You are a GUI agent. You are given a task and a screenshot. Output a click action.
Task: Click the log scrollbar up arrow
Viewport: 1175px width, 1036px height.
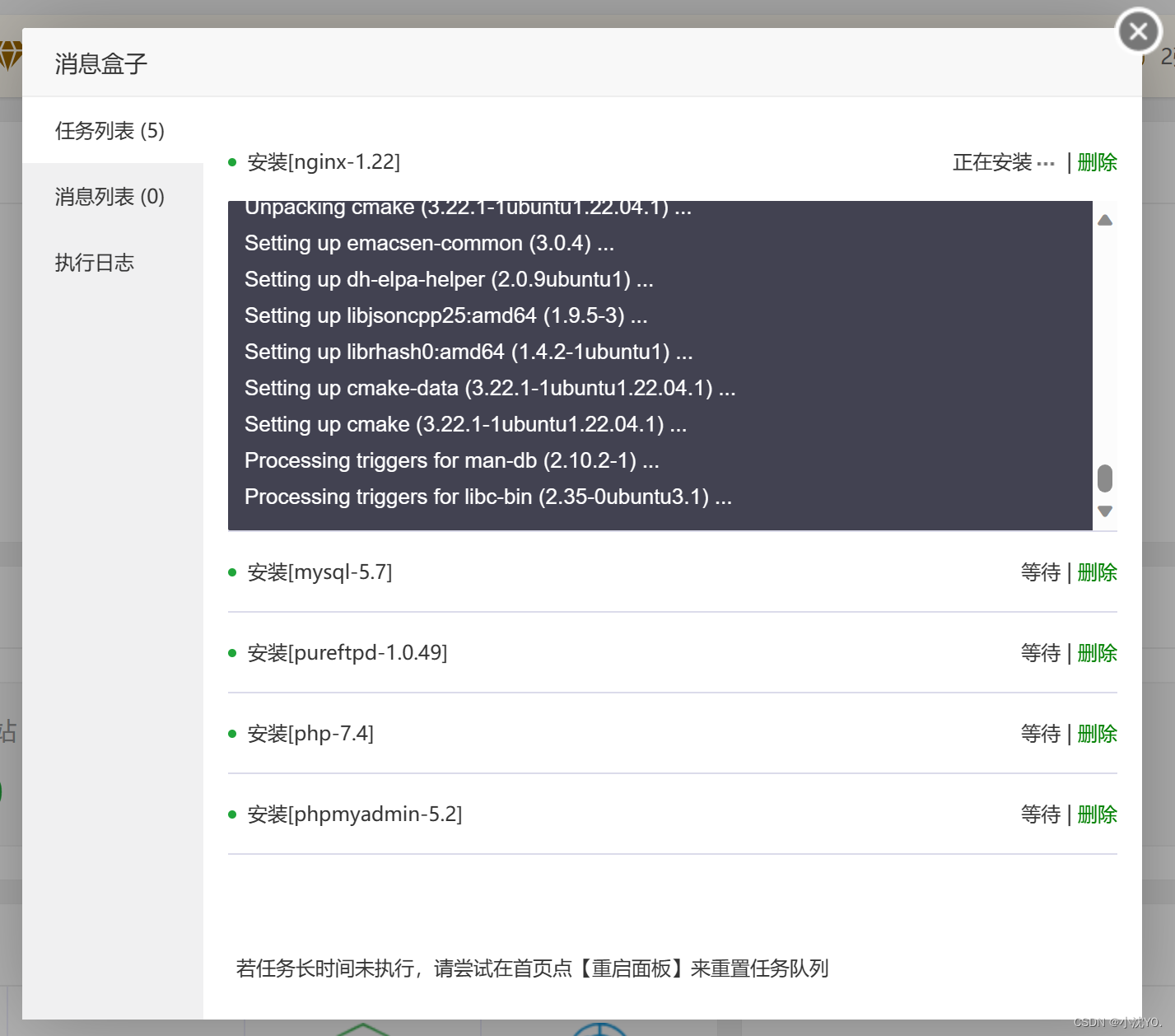pyautogui.click(x=1105, y=220)
